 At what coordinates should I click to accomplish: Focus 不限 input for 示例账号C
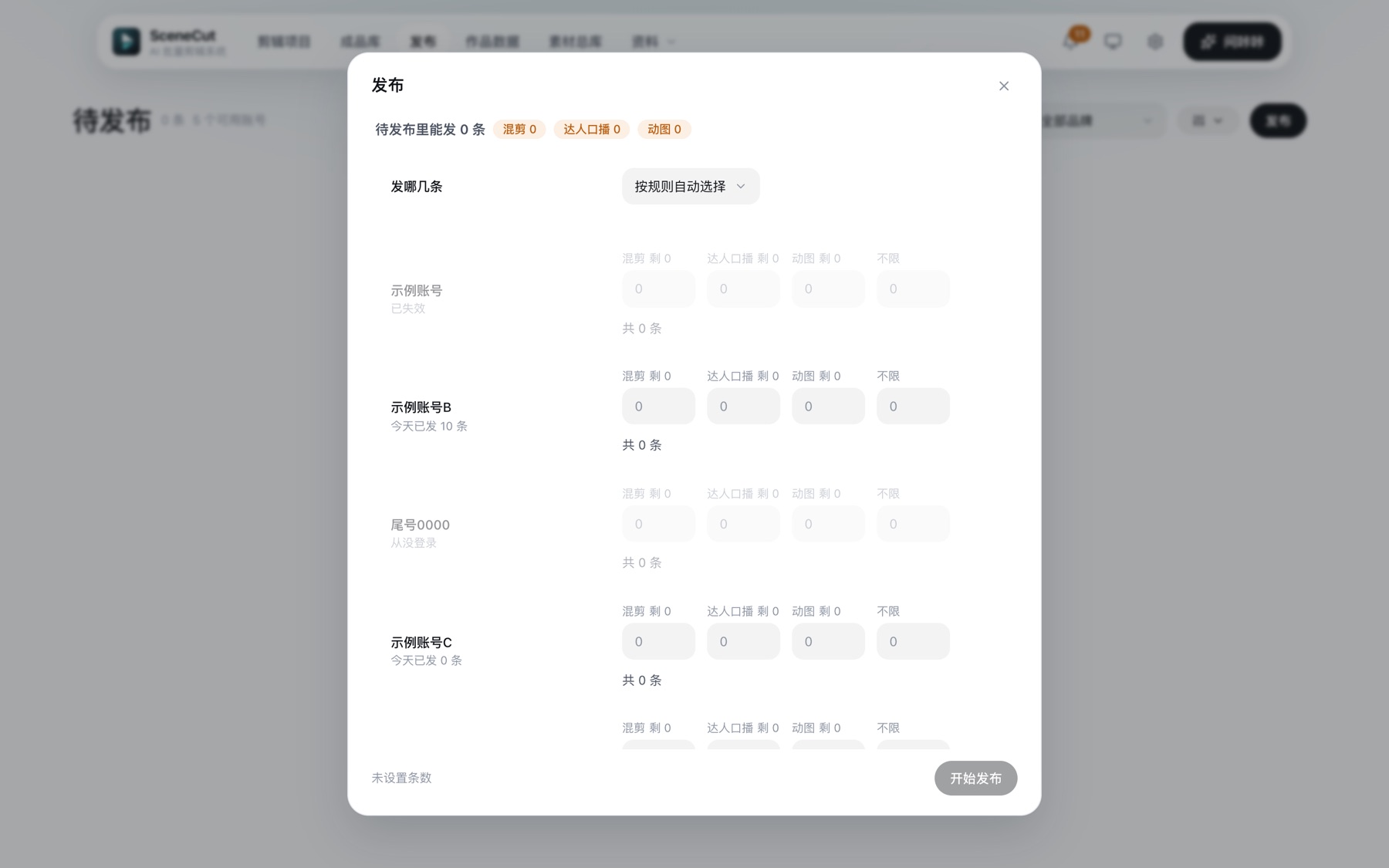[x=913, y=641]
